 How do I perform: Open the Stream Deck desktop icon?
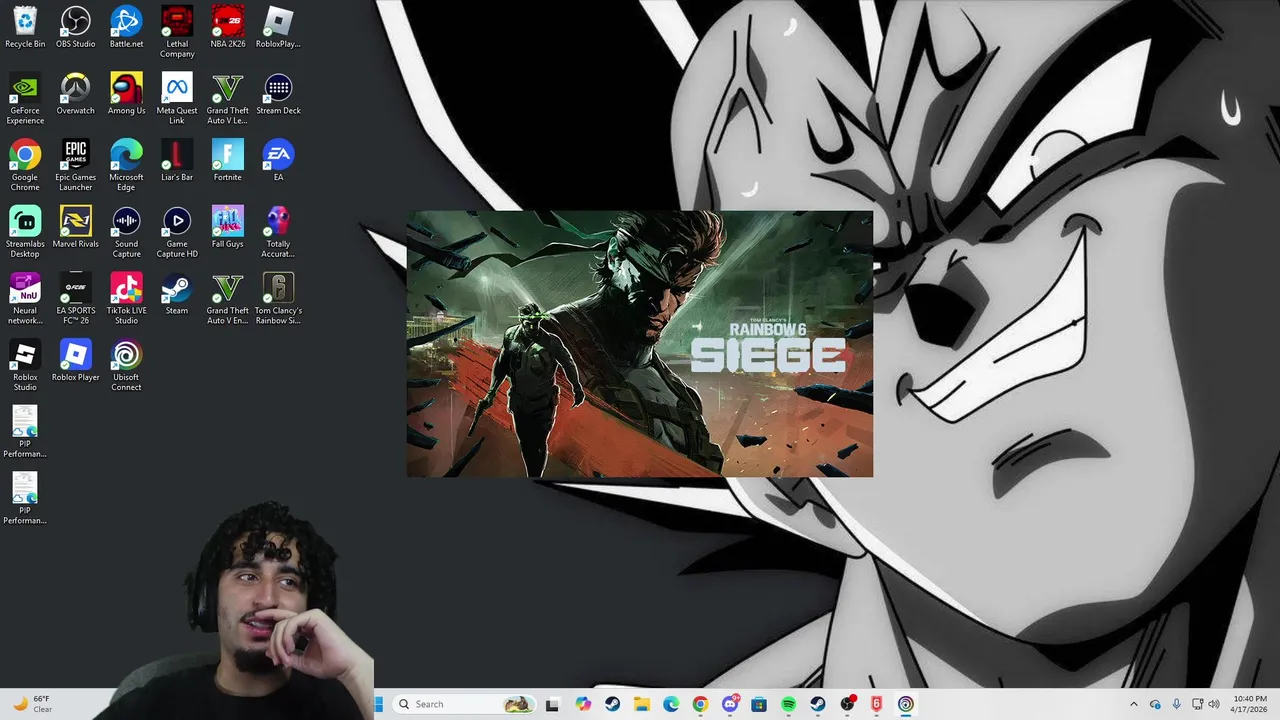[278, 94]
